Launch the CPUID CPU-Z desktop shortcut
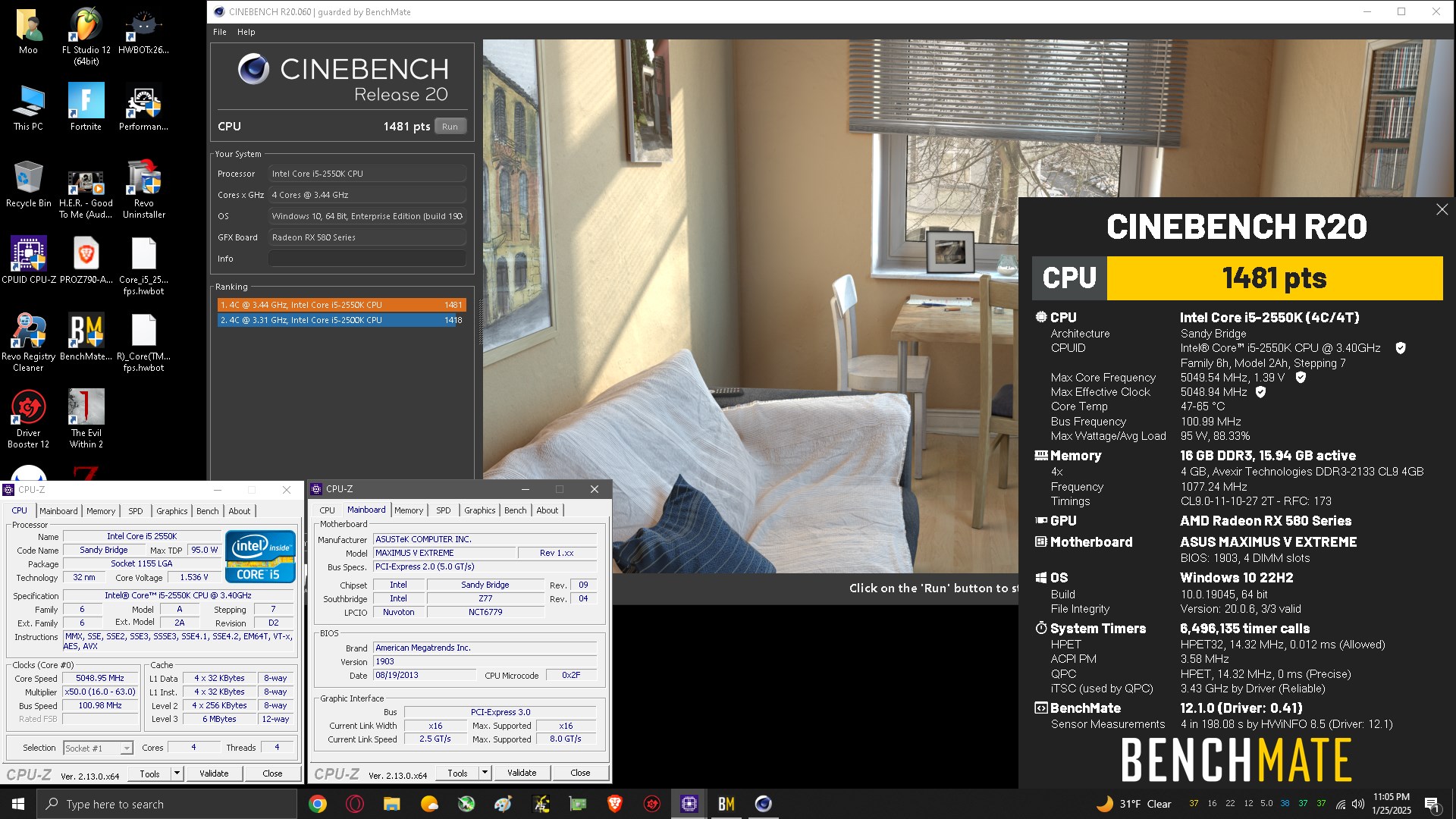The image size is (1456, 819). click(x=28, y=261)
